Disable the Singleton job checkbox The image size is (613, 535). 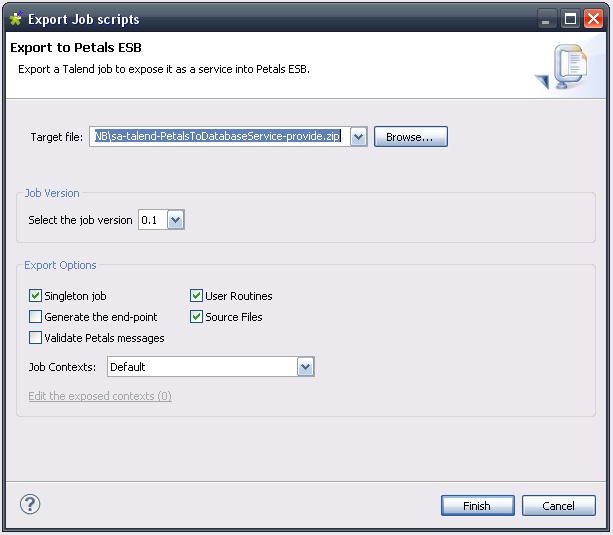(36, 296)
